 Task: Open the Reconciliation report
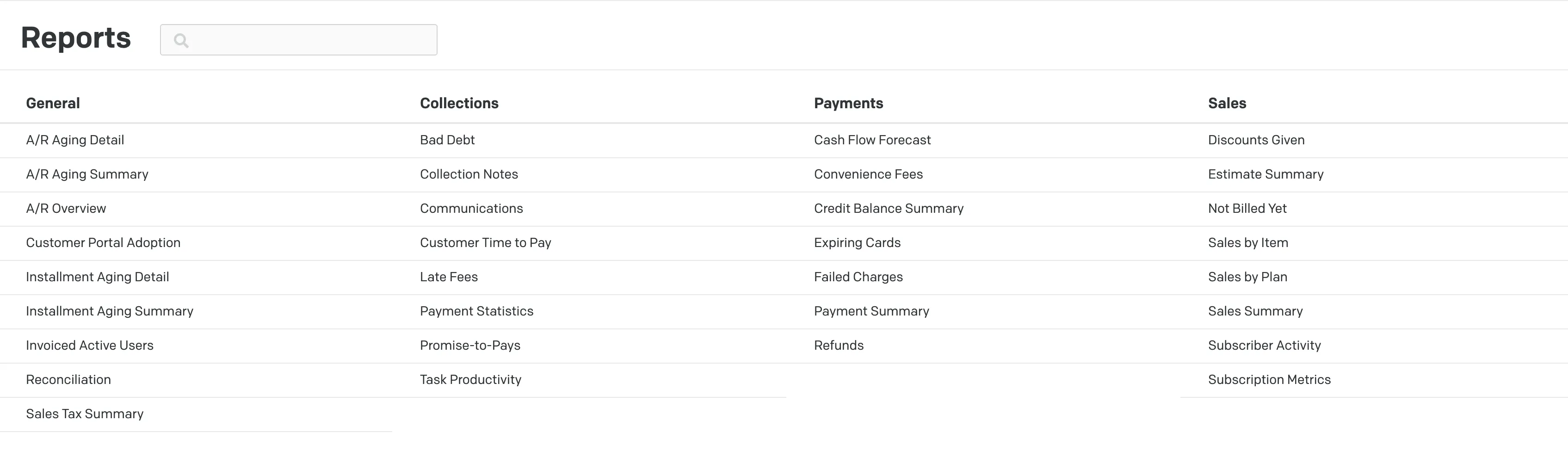click(68, 379)
